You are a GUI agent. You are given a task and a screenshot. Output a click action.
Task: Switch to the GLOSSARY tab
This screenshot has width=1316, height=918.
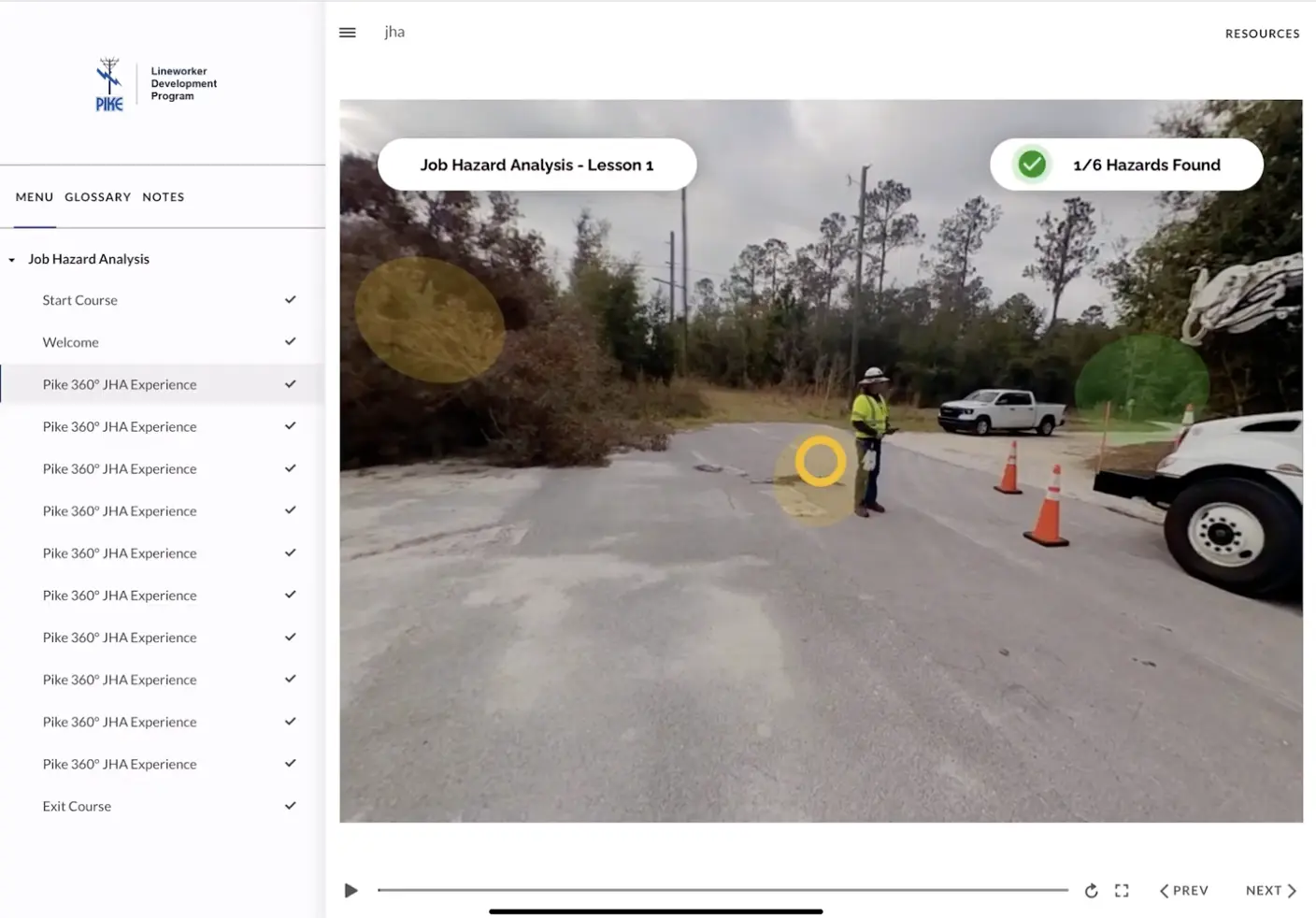[97, 196]
